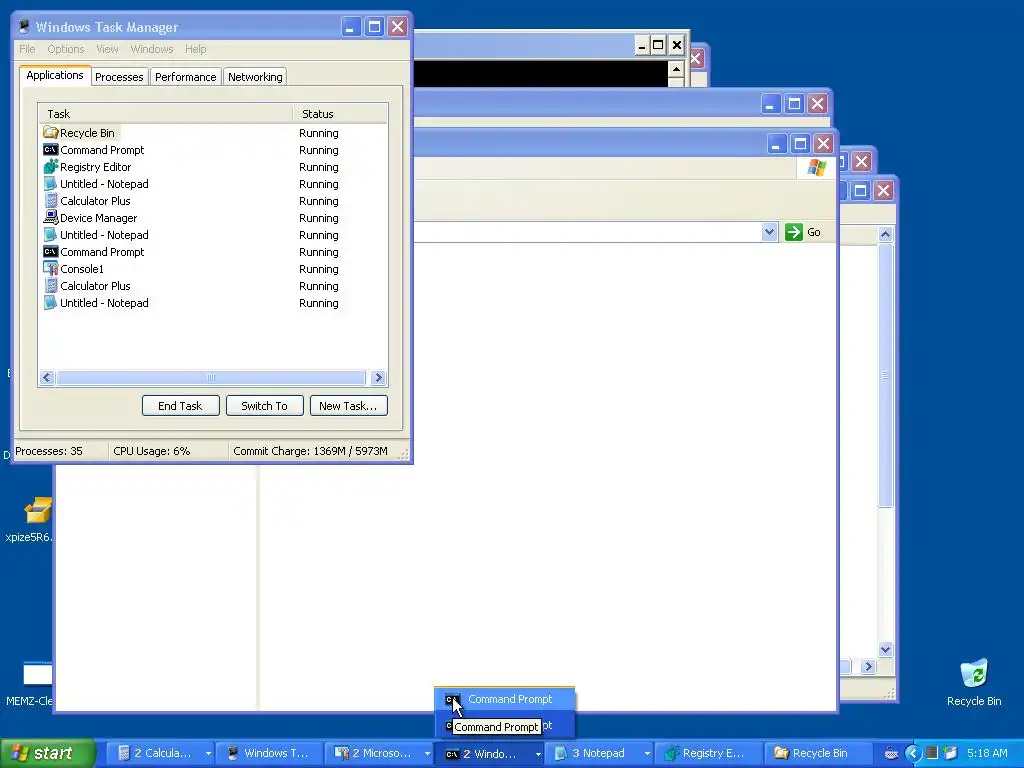1024x768 pixels.
Task: Open the Windows menu in Task Manager
Action: point(152,49)
